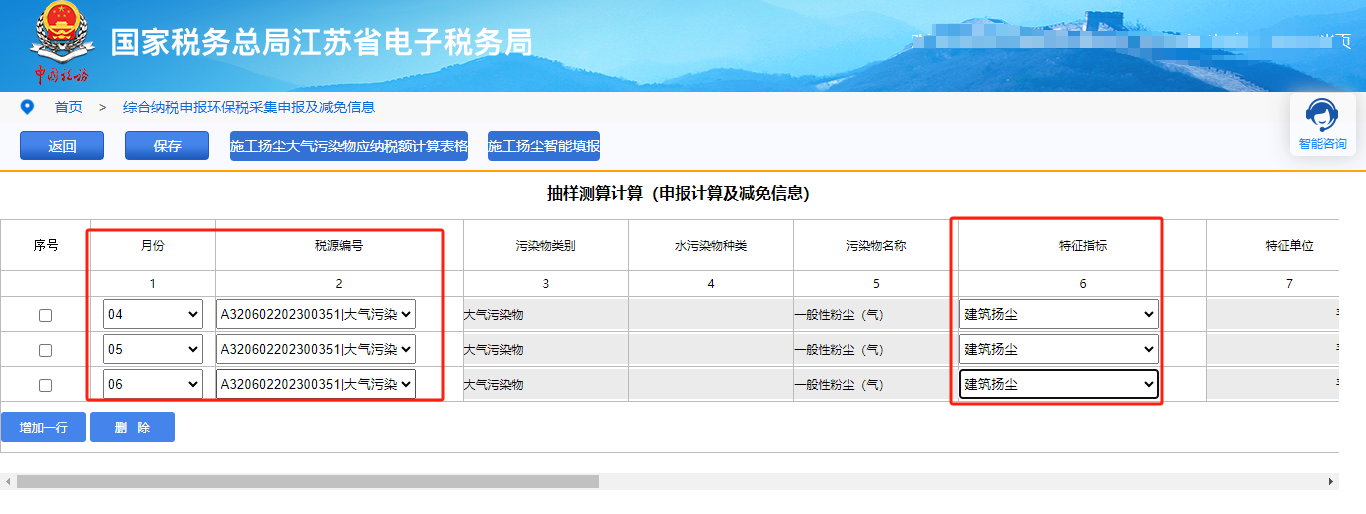Expand second row 建筑扬尘 特征指标 dropdown
The image size is (1366, 514).
(x=1058, y=349)
